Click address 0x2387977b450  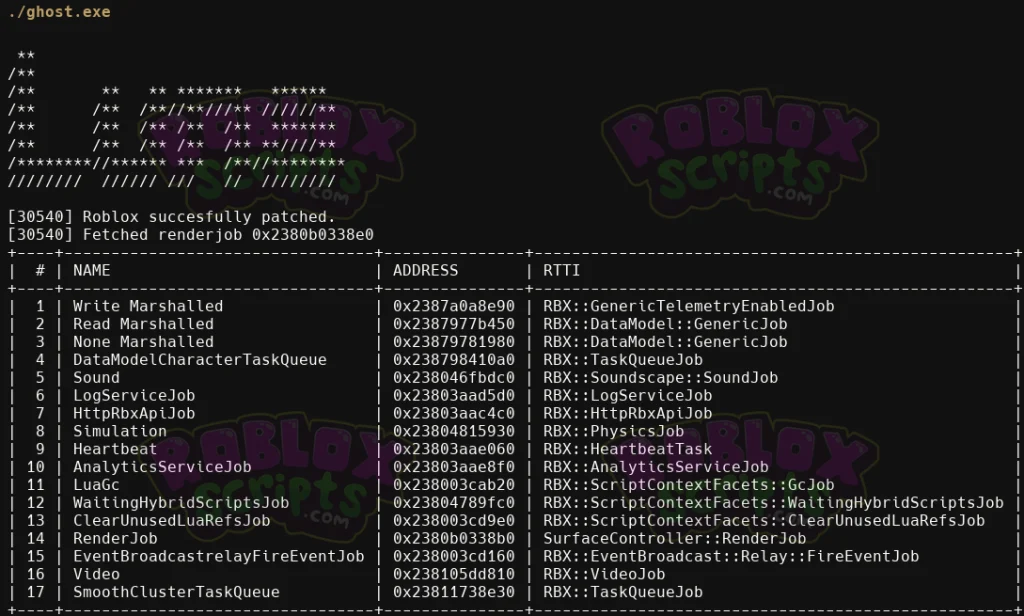(453, 324)
